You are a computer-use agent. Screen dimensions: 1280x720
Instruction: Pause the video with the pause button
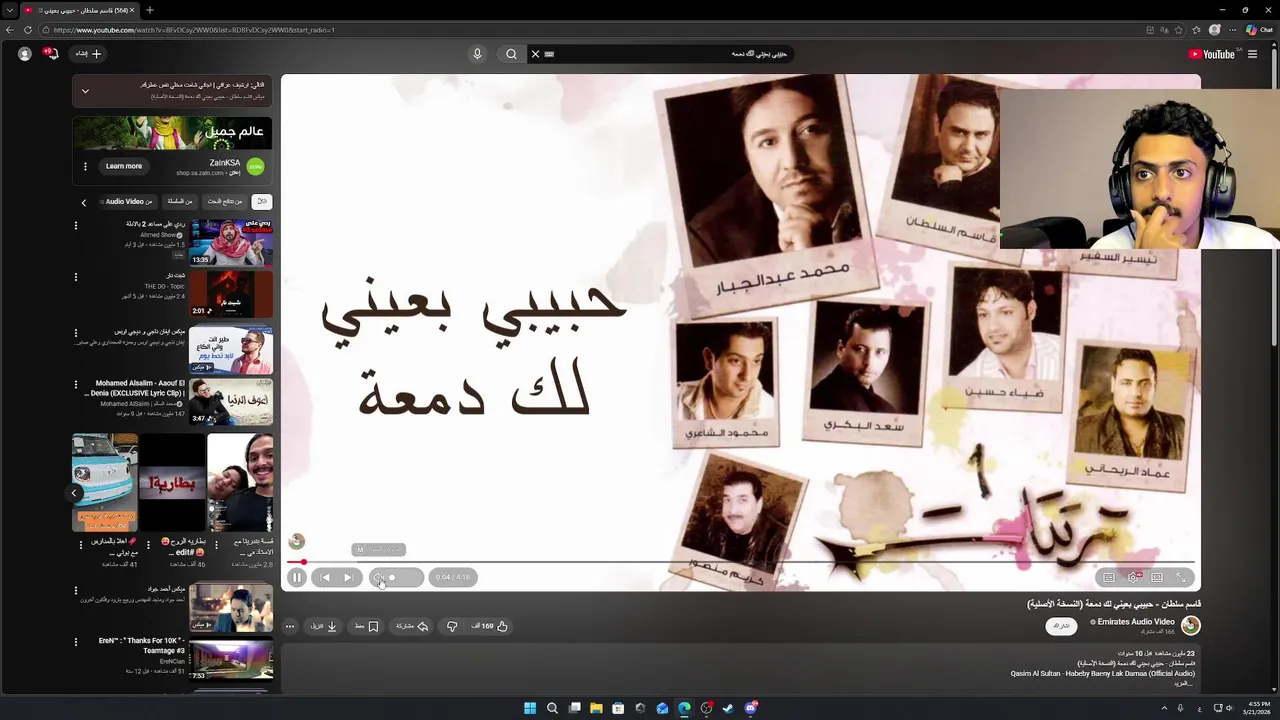click(x=297, y=577)
